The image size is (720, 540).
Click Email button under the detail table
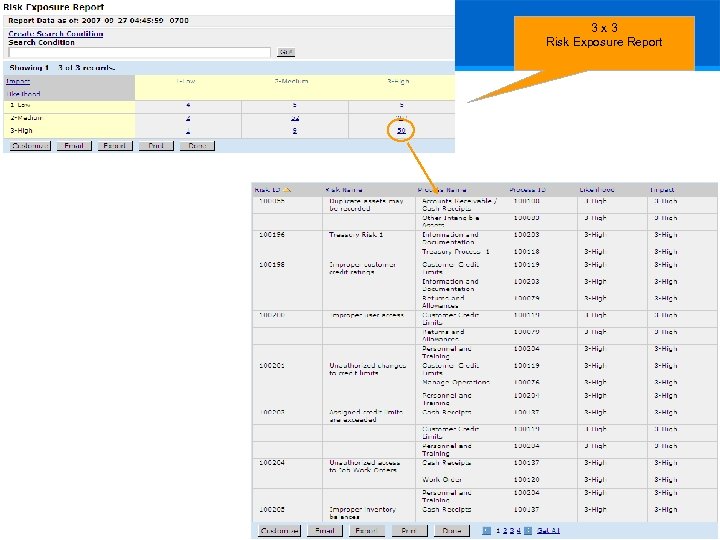pyautogui.click(x=325, y=531)
